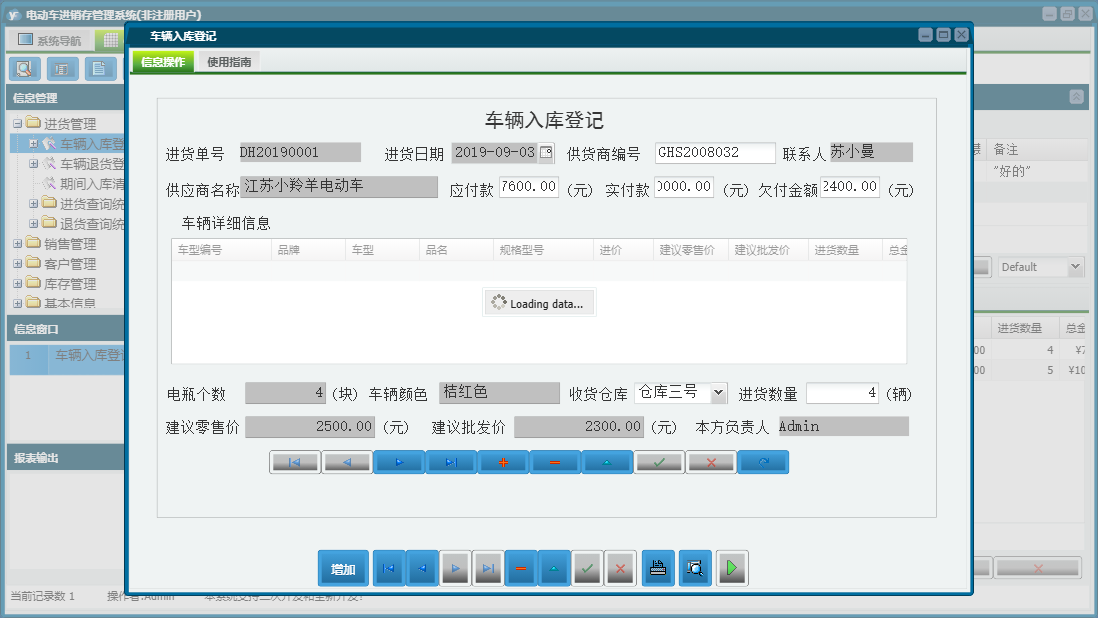The image size is (1098, 618).
Task: Open the Default dropdown in background window
Action: click(x=1076, y=267)
